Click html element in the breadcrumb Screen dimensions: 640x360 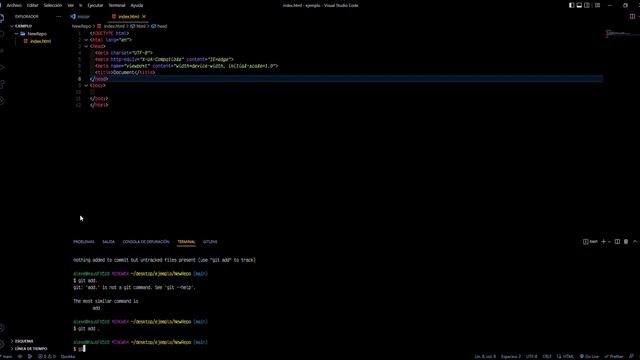(138, 26)
